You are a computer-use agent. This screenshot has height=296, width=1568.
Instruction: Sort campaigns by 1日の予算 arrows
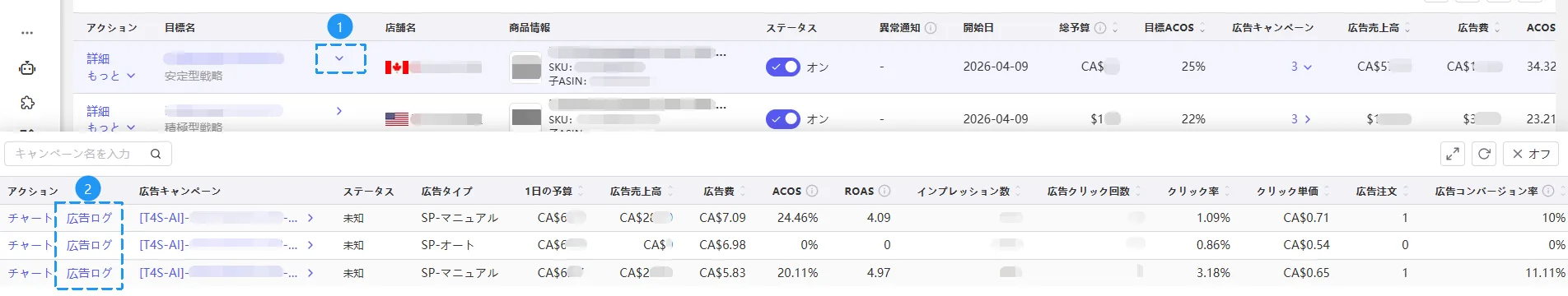click(x=580, y=191)
